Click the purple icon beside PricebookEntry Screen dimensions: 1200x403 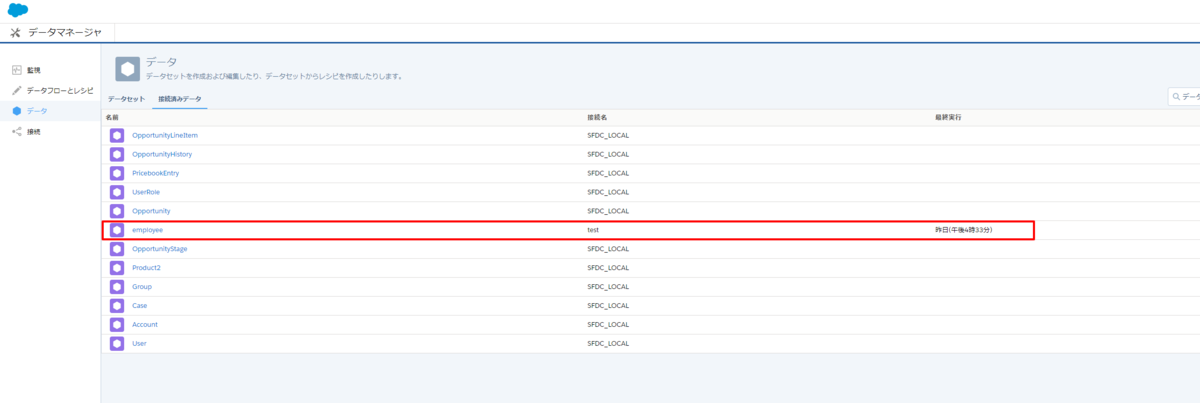[117, 173]
